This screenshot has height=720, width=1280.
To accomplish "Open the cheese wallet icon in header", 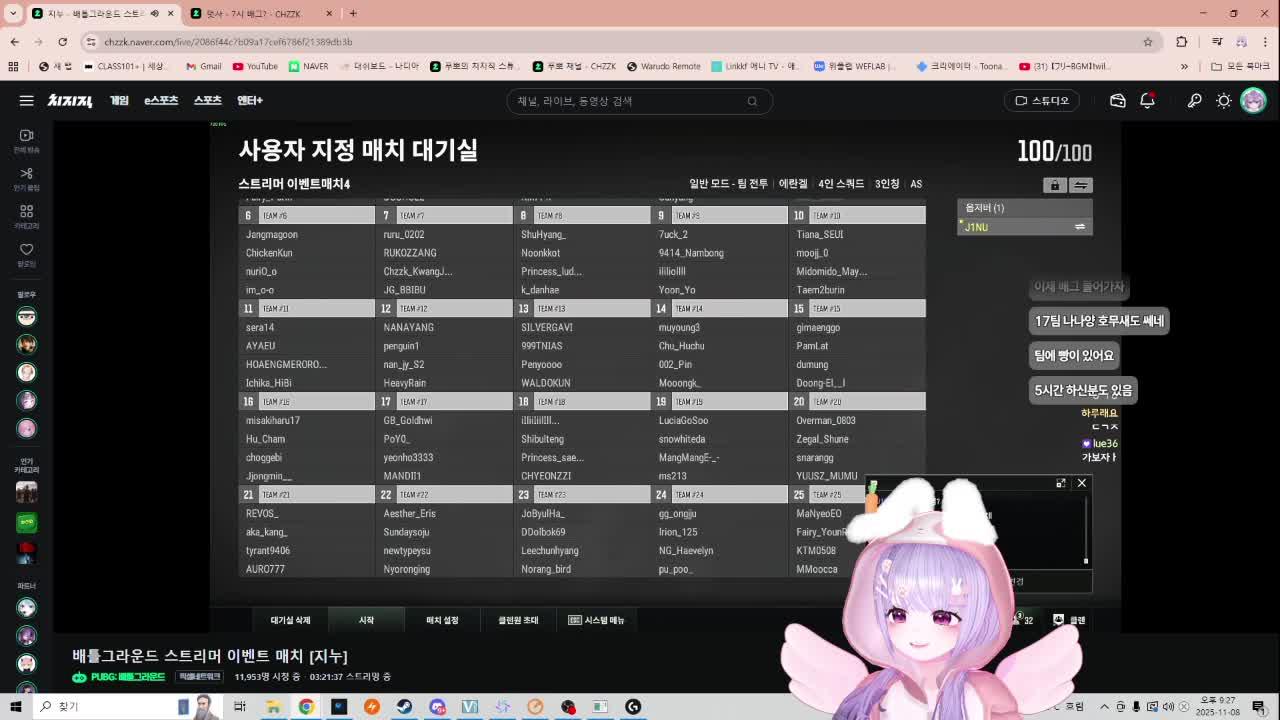I will click(1117, 100).
